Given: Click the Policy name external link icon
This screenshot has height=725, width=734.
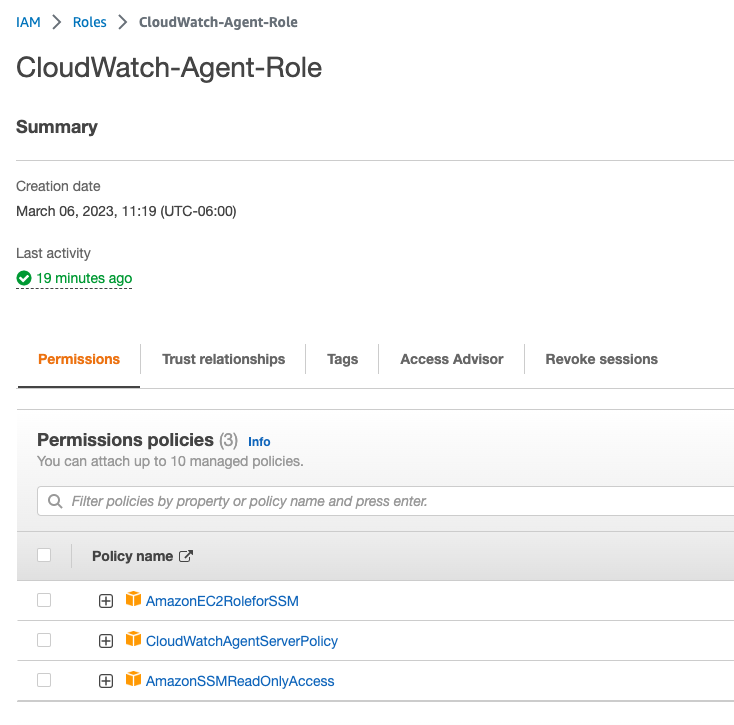Looking at the screenshot, I should 186,556.
